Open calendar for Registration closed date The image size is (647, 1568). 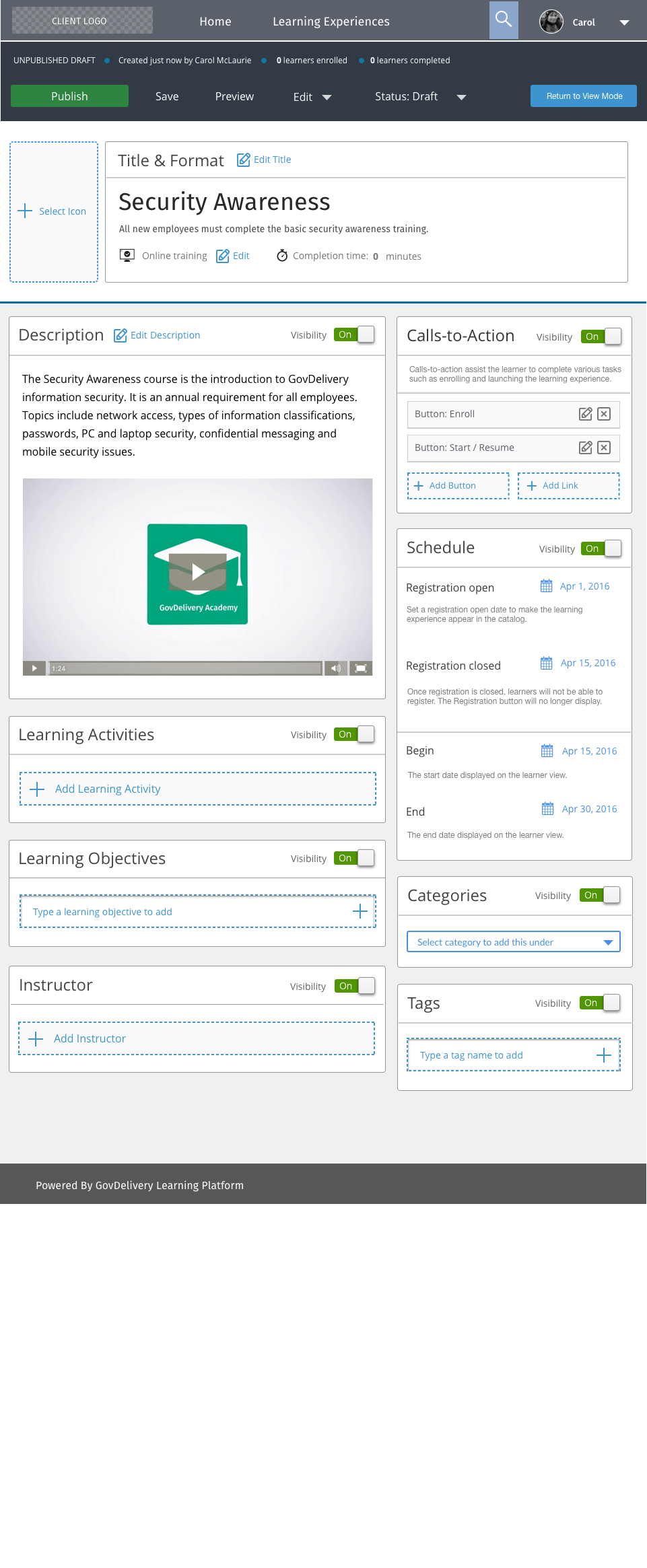click(x=547, y=663)
